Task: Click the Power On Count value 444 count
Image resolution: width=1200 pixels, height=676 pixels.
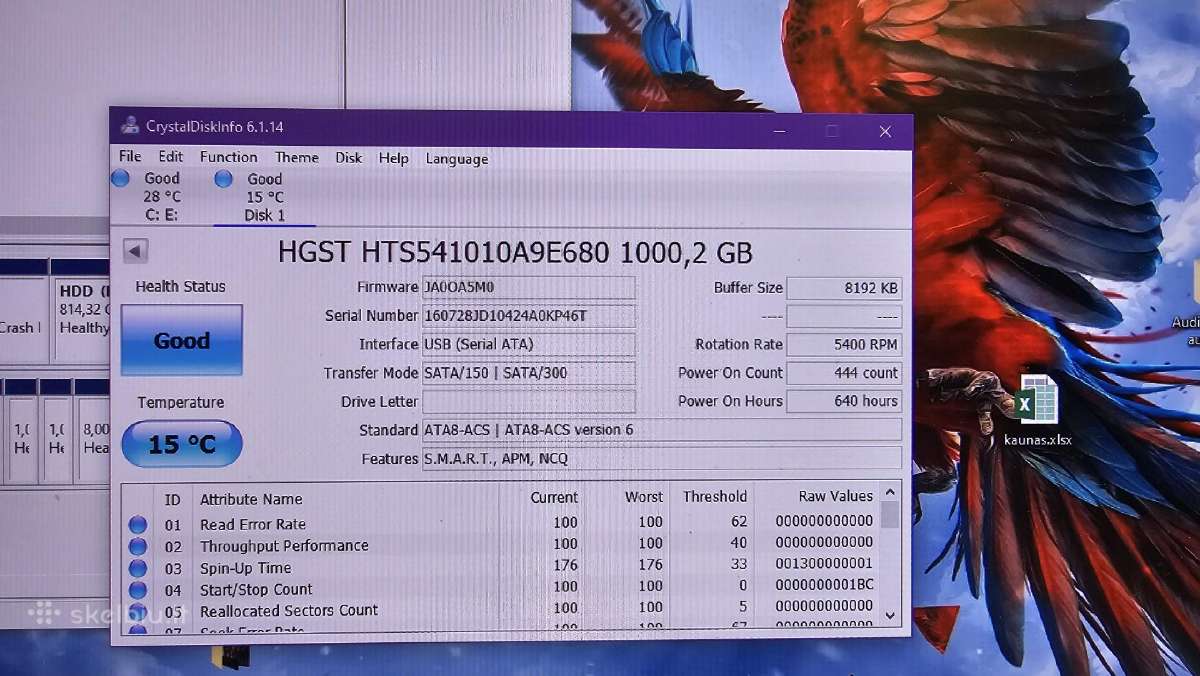Action: (844, 373)
